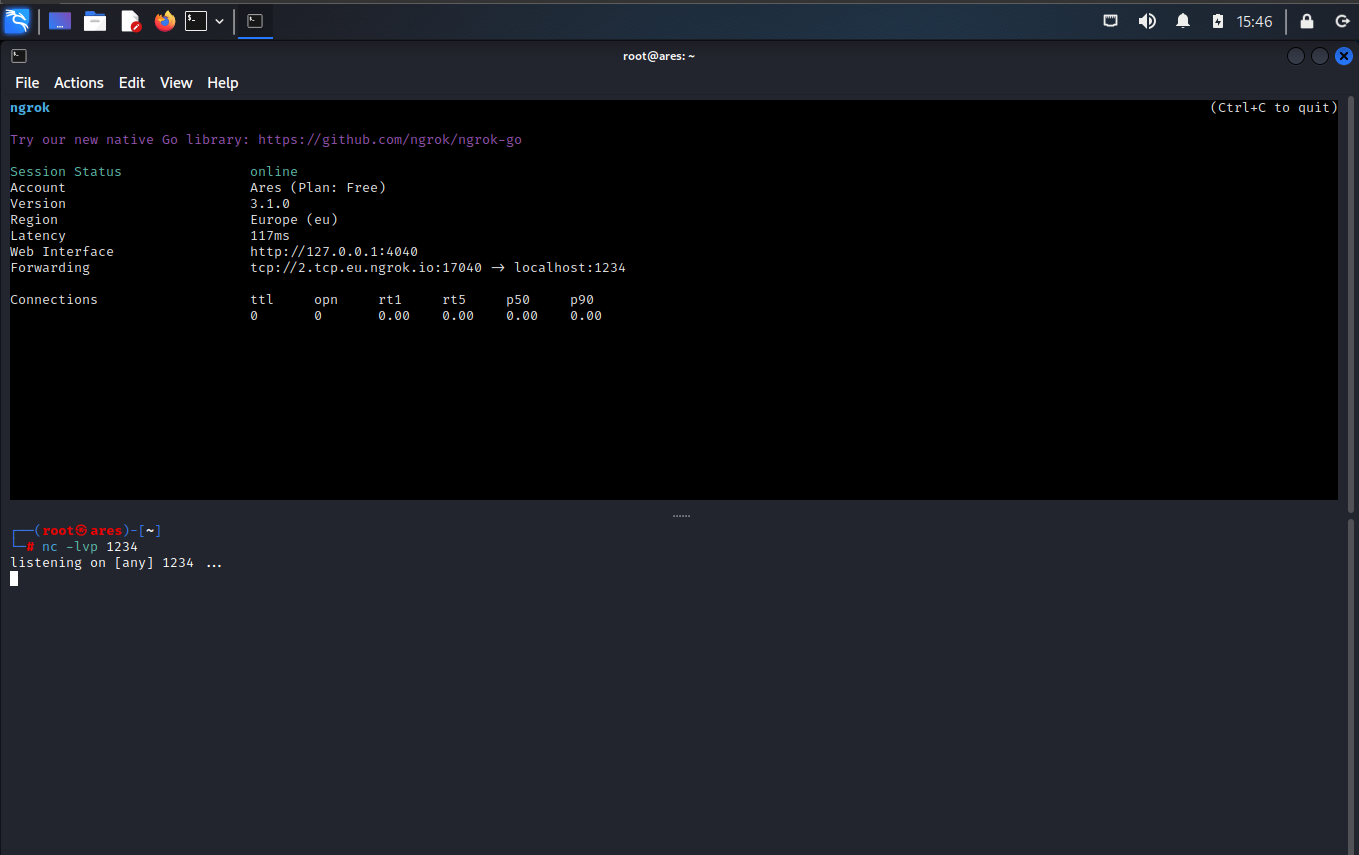Open the 15:46 clock

1254,21
